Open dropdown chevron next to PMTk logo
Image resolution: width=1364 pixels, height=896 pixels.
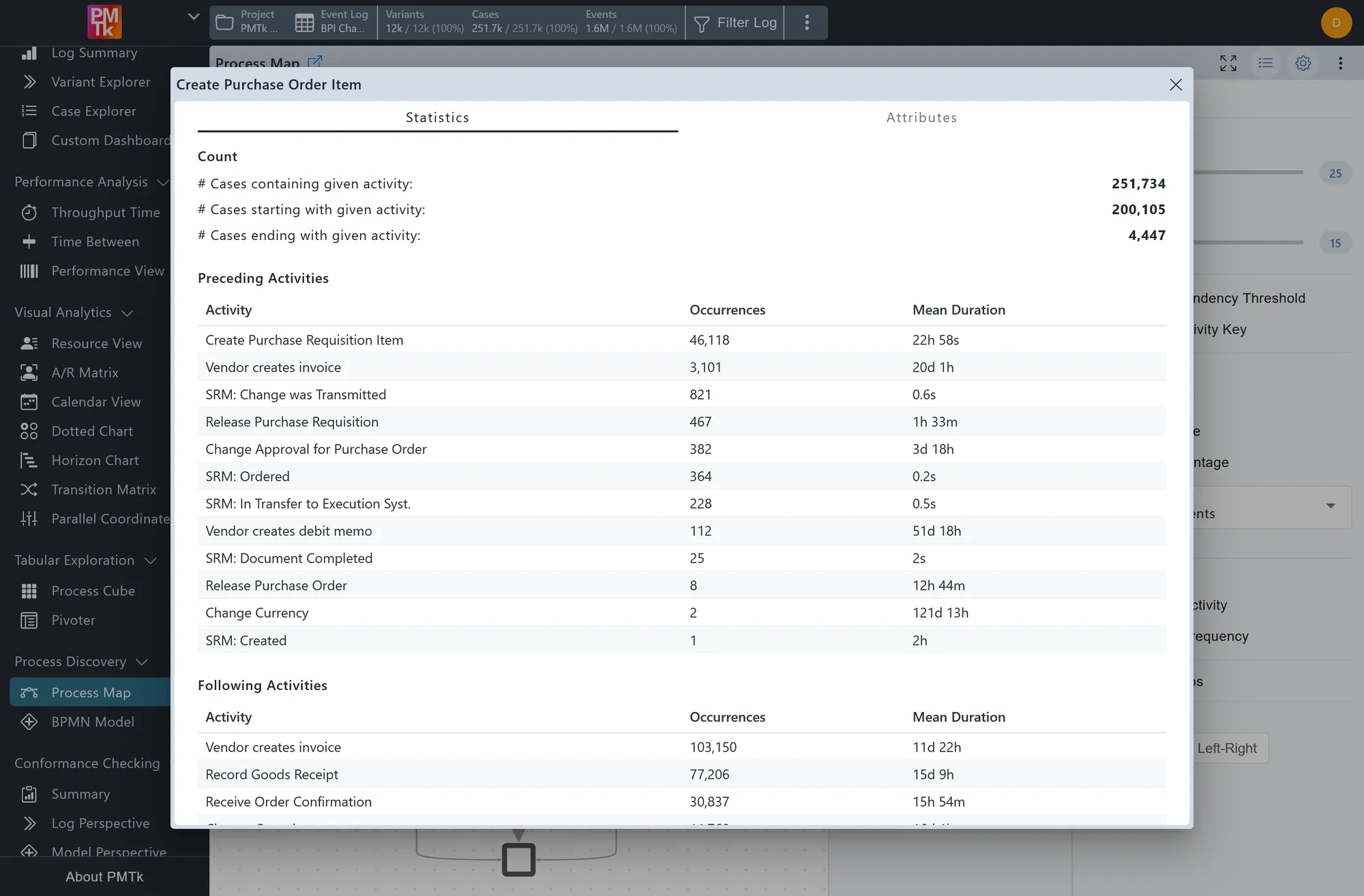194,17
